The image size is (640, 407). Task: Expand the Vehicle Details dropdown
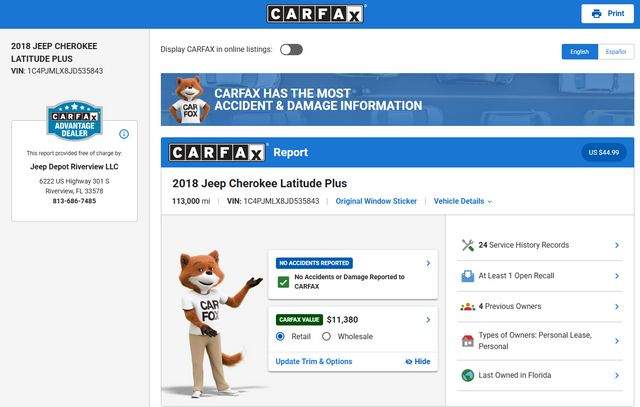pyautogui.click(x=462, y=201)
